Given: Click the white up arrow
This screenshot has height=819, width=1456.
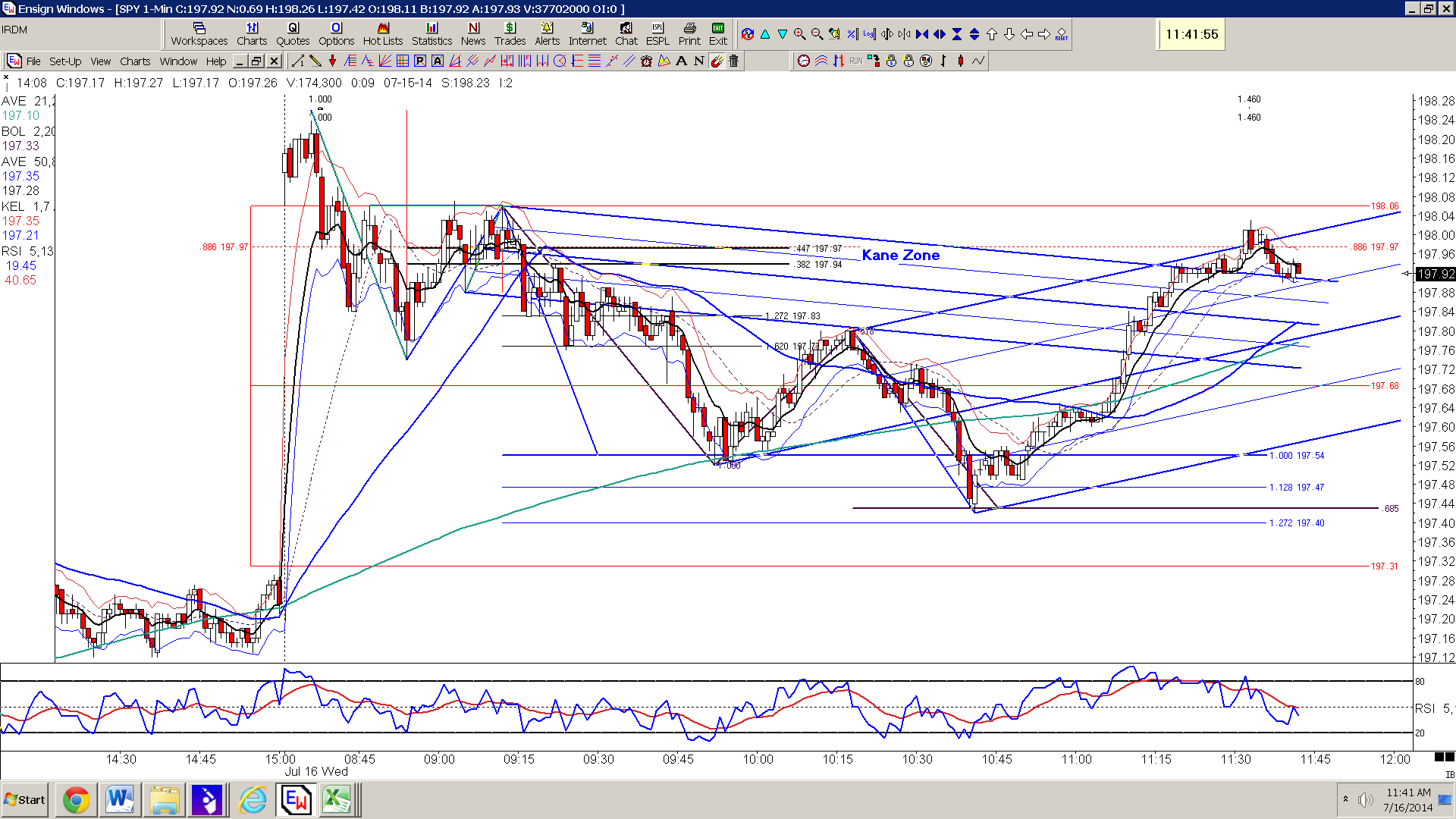Looking at the screenshot, I should point(992,34).
